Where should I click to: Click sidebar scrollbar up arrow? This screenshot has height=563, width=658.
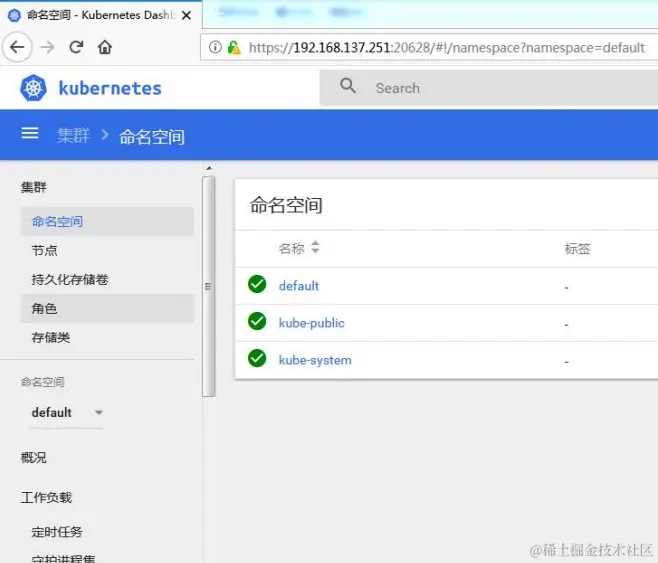209,169
